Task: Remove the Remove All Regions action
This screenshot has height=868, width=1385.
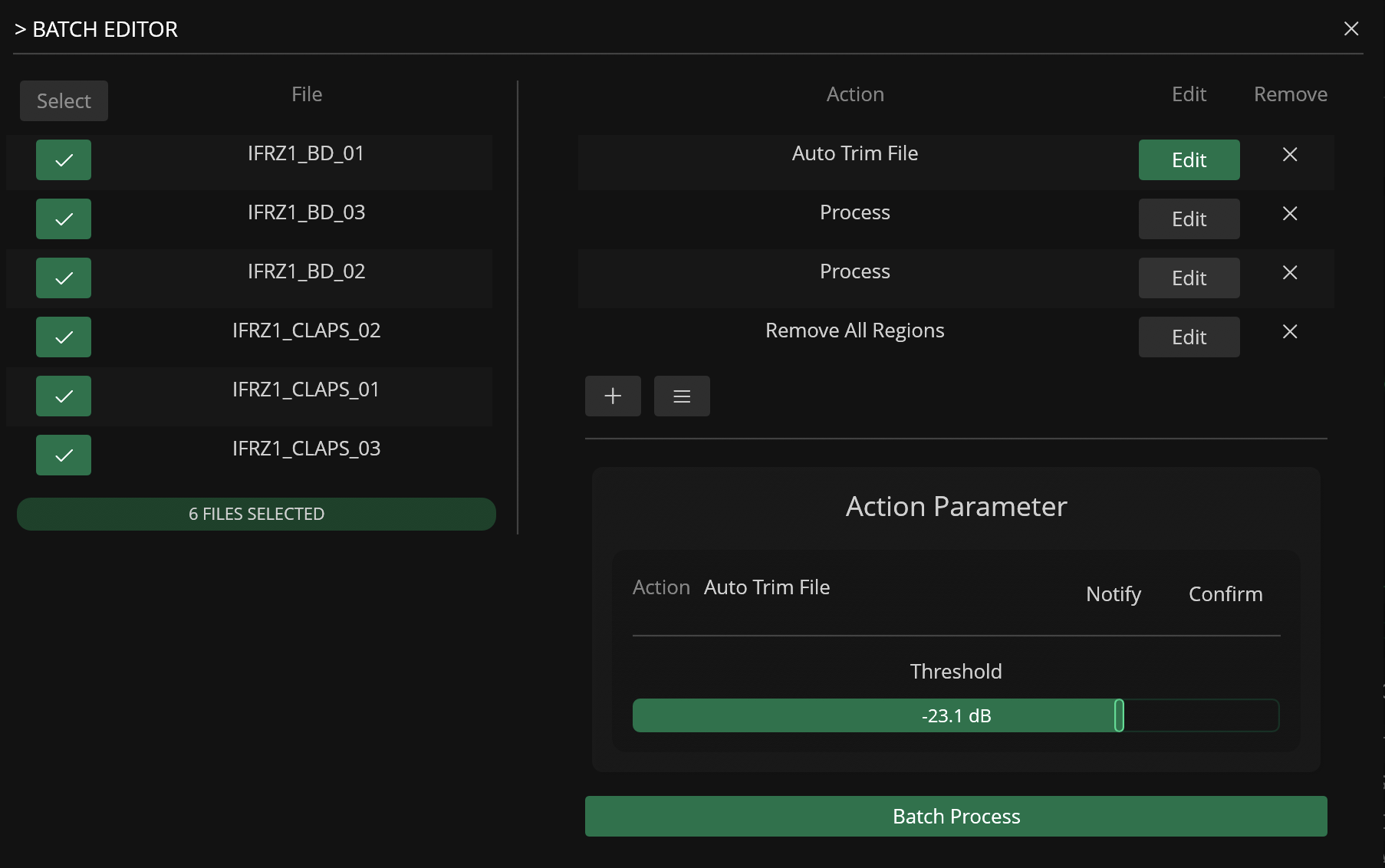Action: (1290, 332)
